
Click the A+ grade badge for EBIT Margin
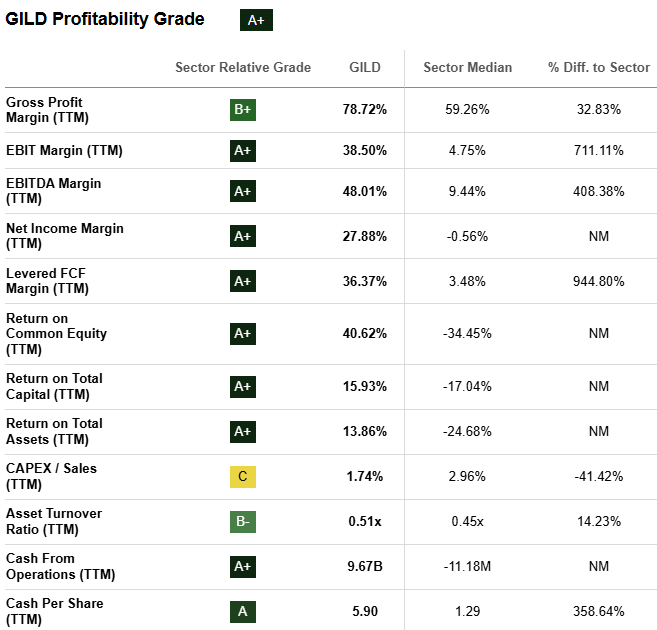(x=242, y=151)
